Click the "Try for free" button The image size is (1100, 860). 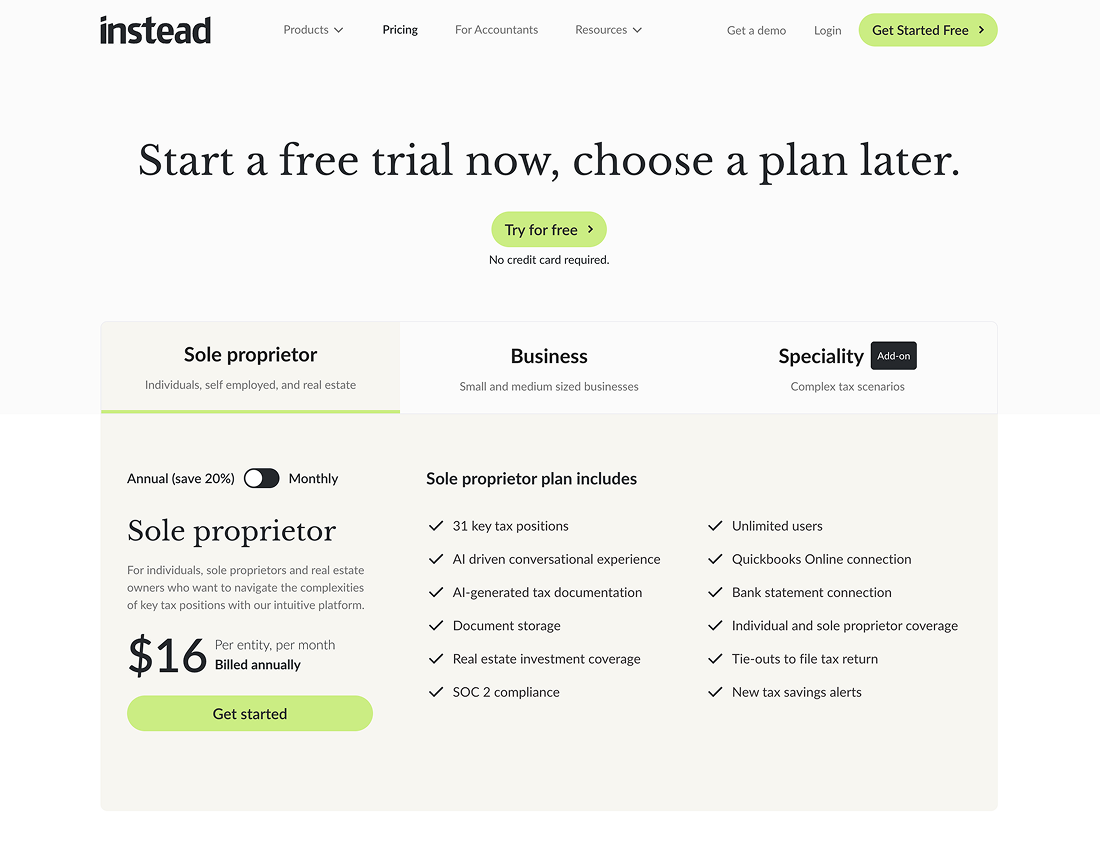pos(549,229)
